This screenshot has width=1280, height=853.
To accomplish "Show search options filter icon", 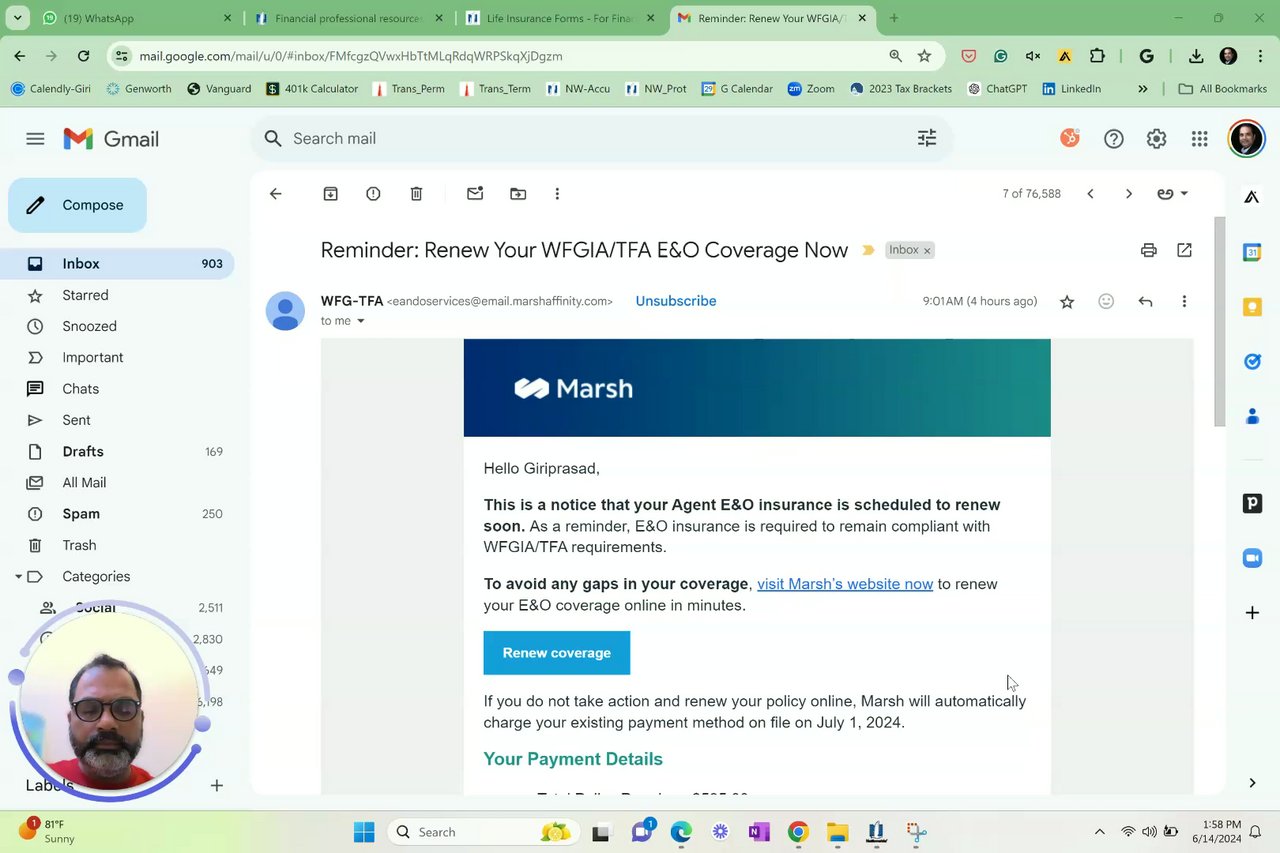I will tap(927, 139).
